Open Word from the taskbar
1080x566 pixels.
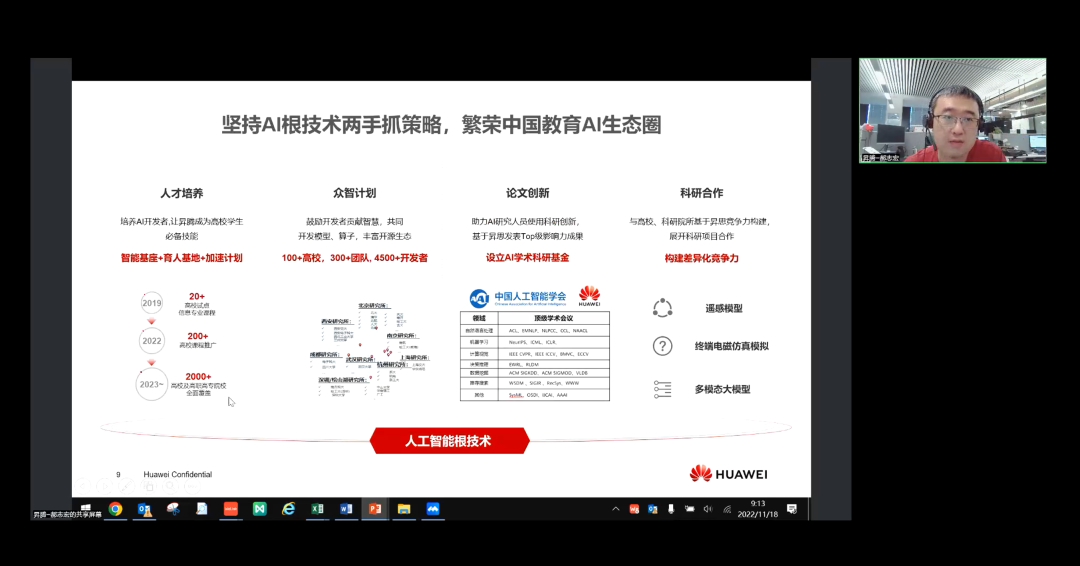347,509
